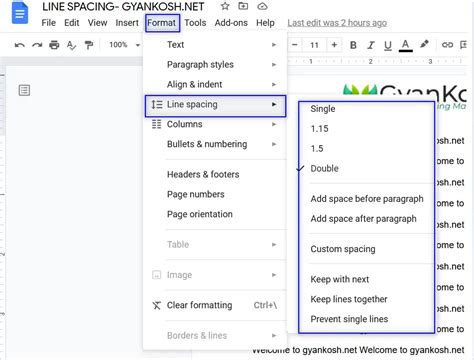Click the Print icon
Viewport: 474px width, 360px height.
54,45
